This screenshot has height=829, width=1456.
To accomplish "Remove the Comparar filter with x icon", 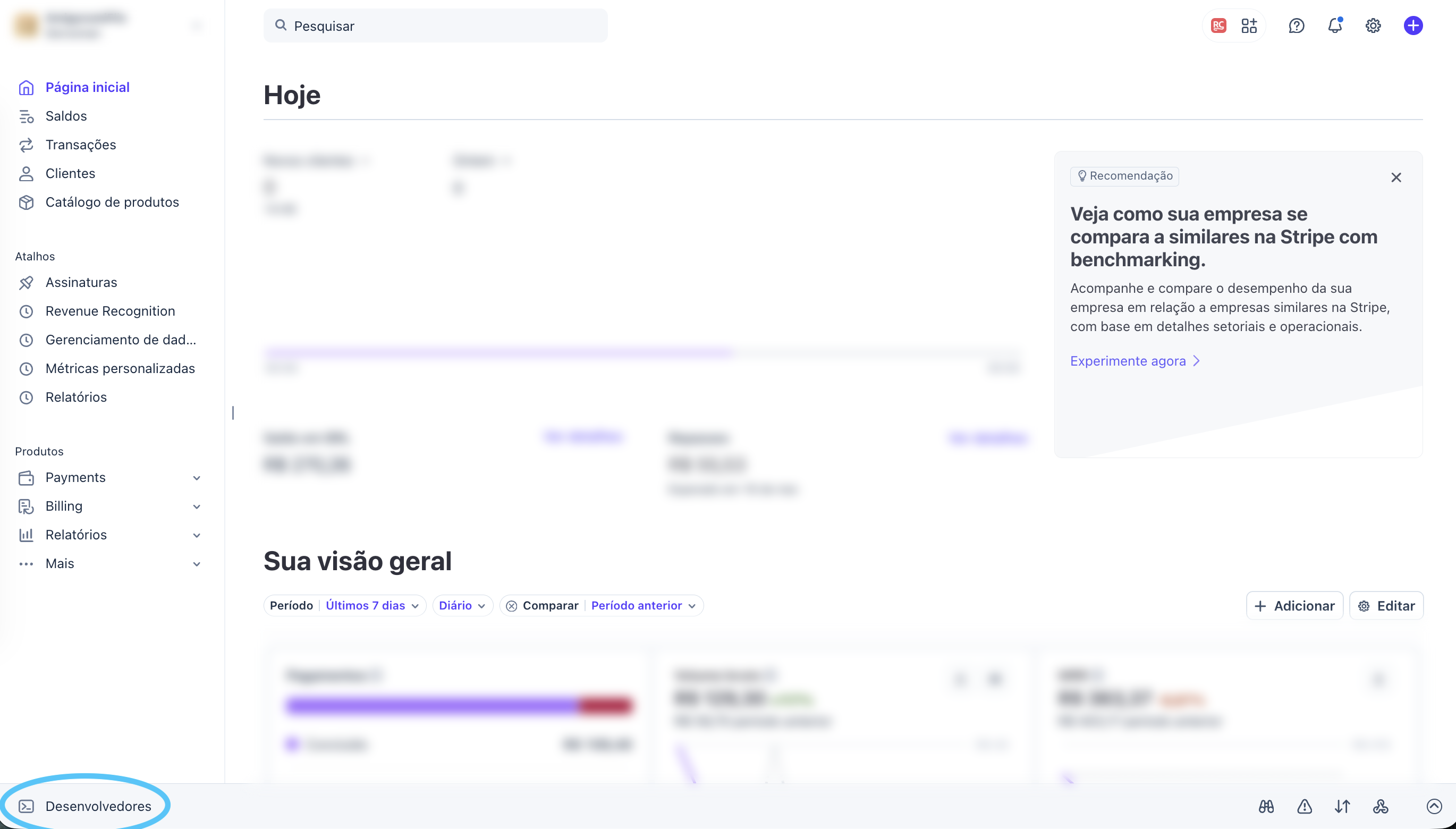I will pyautogui.click(x=511, y=606).
